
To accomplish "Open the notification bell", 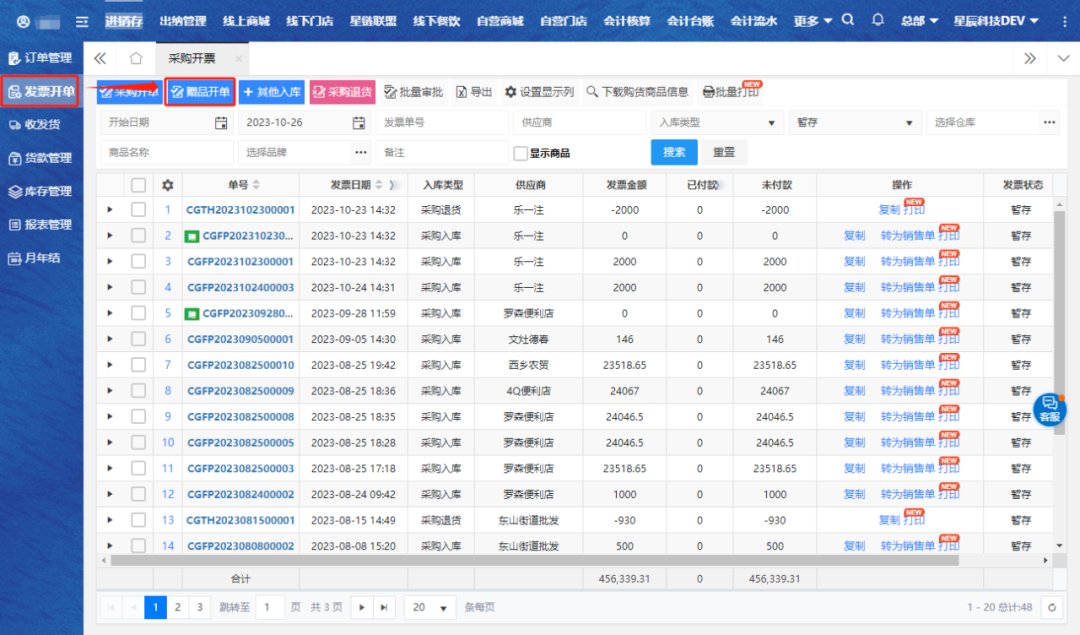I will coord(878,20).
